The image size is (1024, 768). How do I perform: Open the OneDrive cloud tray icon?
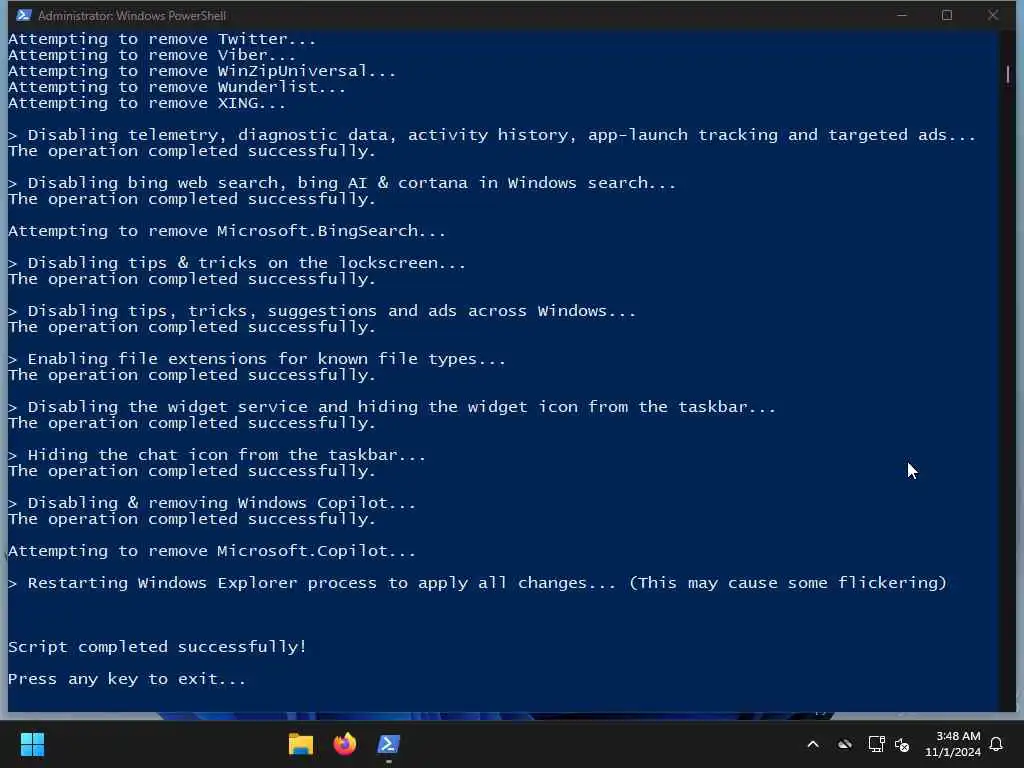pyautogui.click(x=845, y=744)
